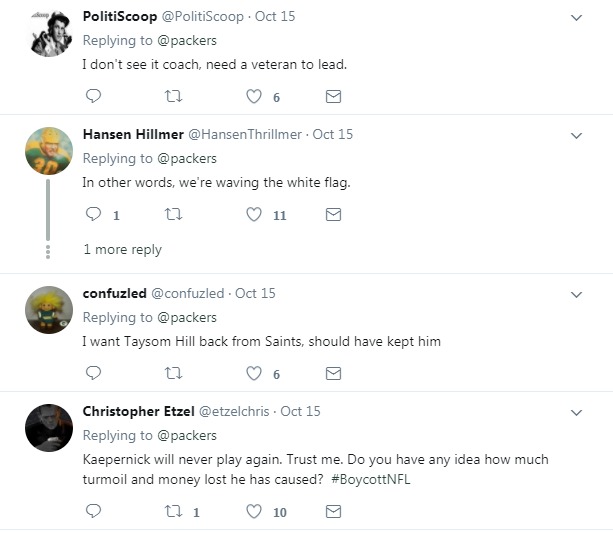Retweet Hansen Hillmer's white flag tweet
The image size is (613, 539).
pyautogui.click(x=173, y=214)
